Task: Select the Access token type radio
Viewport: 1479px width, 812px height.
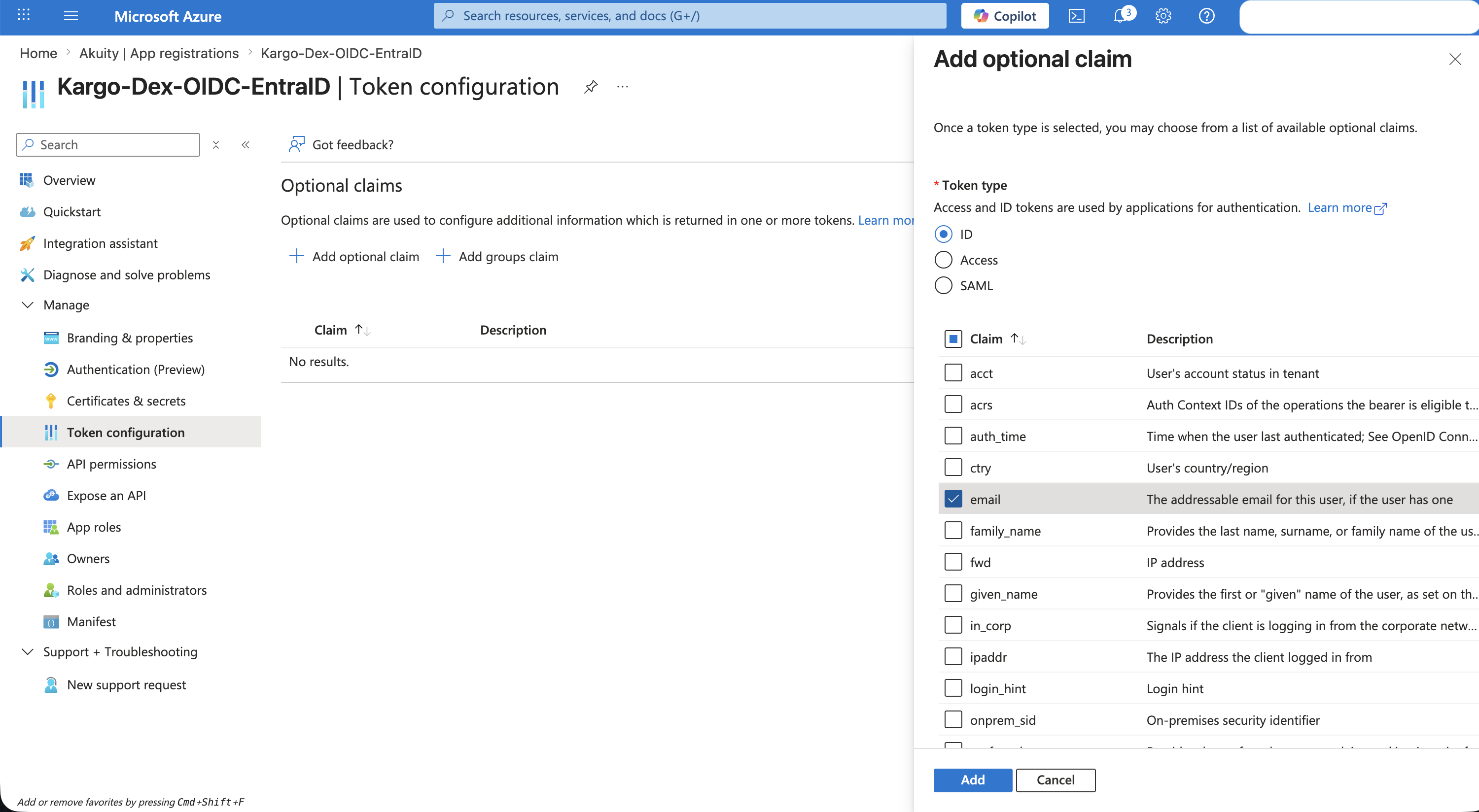Action: pyautogui.click(x=943, y=260)
